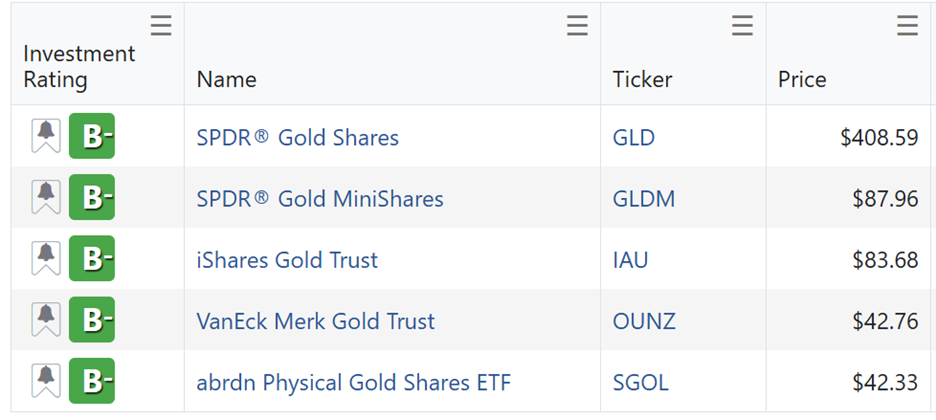Click the B- rating badge for IAU
The height and width of the screenshot is (420, 936).
pyautogui.click(x=92, y=260)
